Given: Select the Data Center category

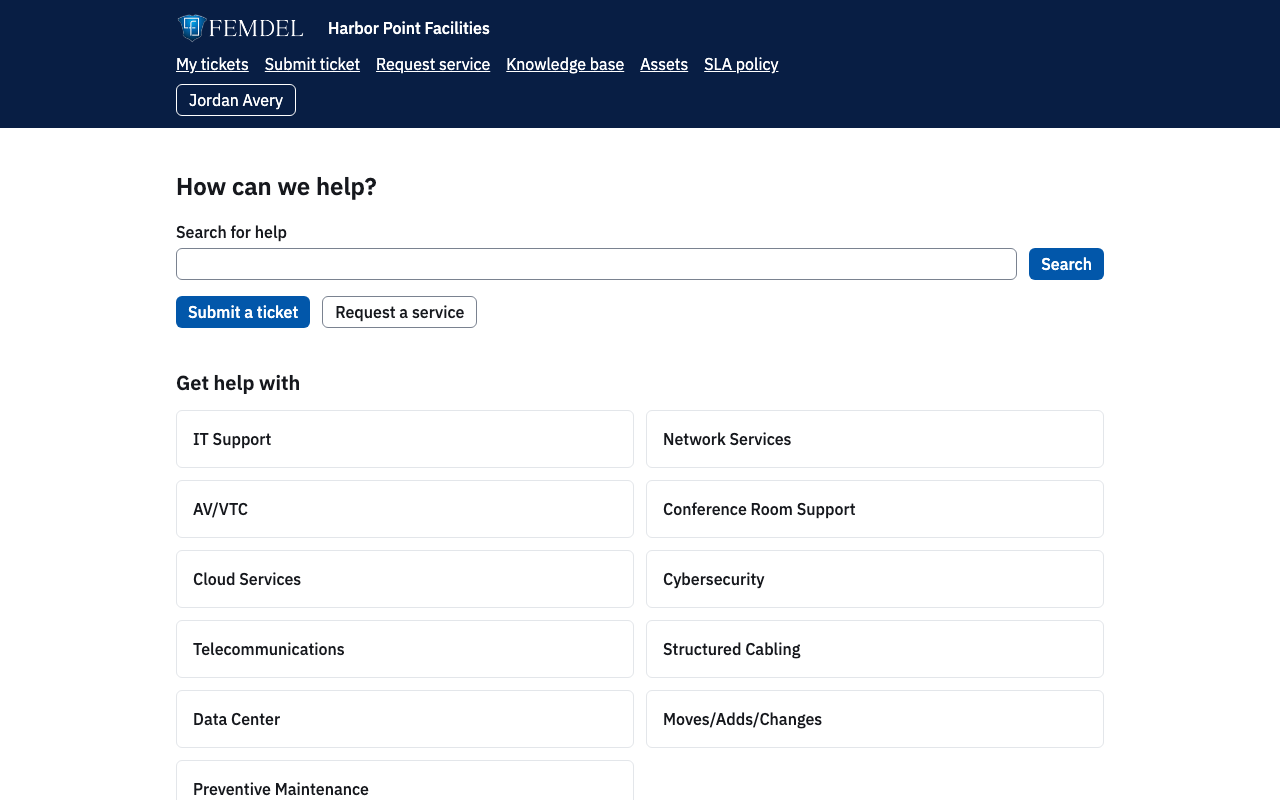Looking at the screenshot, I should (405, 719).
